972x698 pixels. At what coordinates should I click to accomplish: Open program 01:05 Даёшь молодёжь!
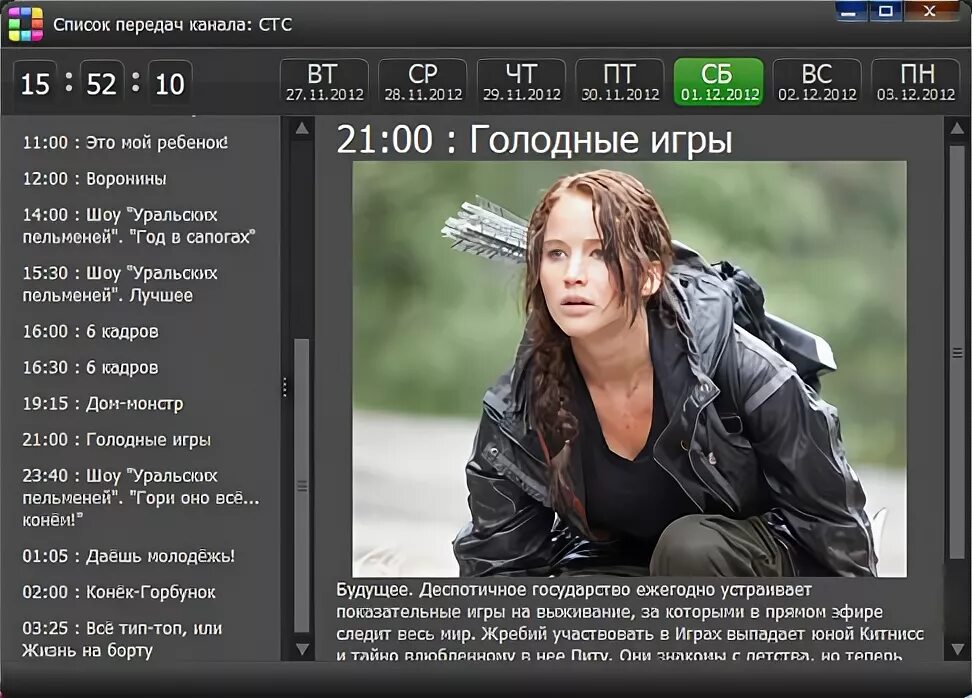[129, 556]
